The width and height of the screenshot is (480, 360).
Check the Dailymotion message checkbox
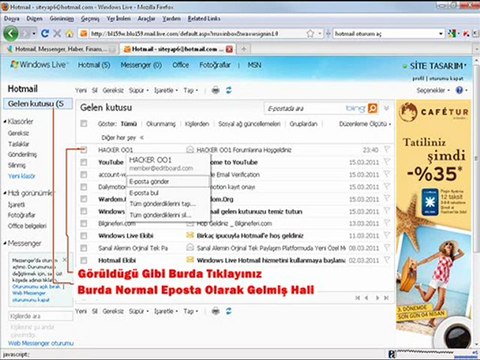point(84,187)
